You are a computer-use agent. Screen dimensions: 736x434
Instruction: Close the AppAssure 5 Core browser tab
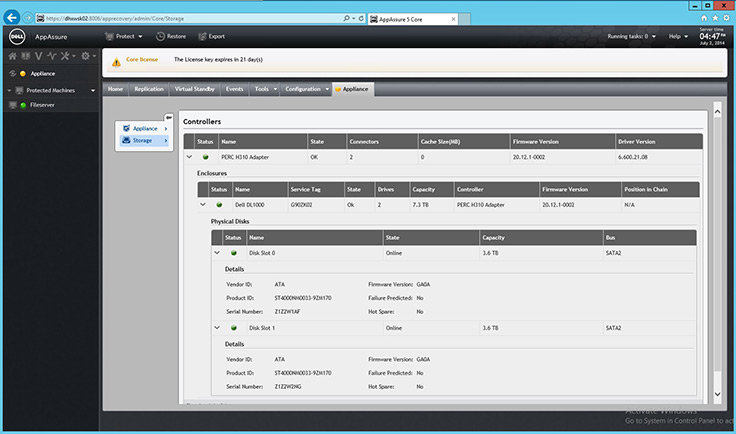coord(453,19)
